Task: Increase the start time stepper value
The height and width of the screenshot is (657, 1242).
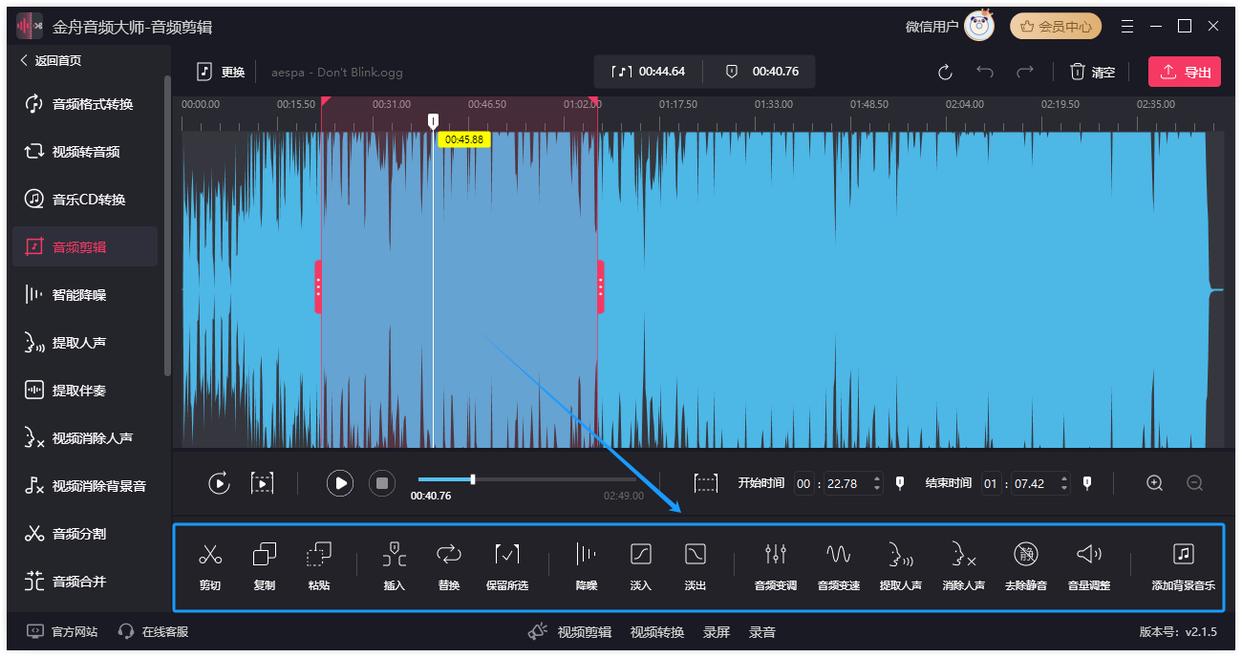Action: [877, 479]
